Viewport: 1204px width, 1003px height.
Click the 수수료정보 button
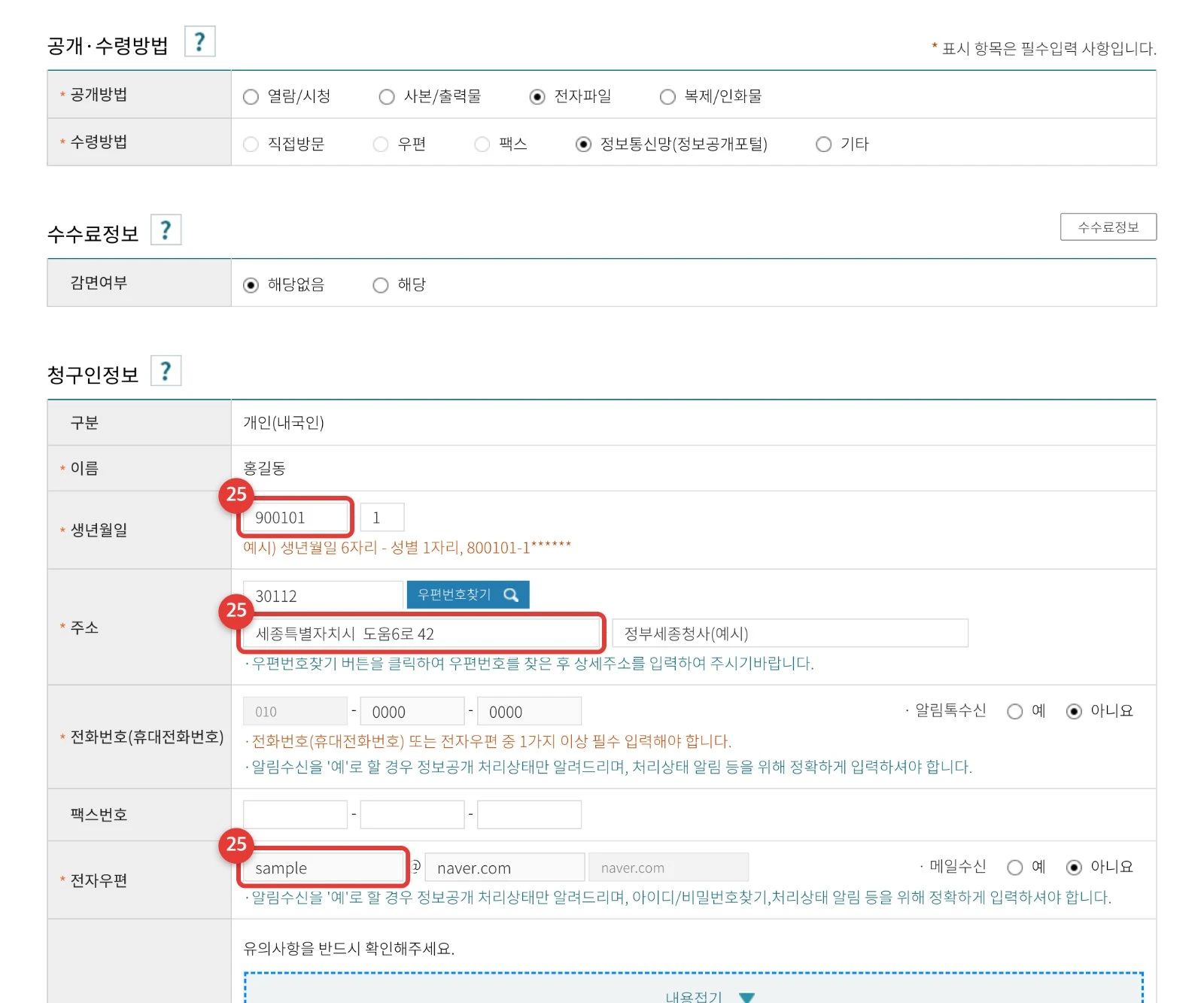[x=1108, y=227]
